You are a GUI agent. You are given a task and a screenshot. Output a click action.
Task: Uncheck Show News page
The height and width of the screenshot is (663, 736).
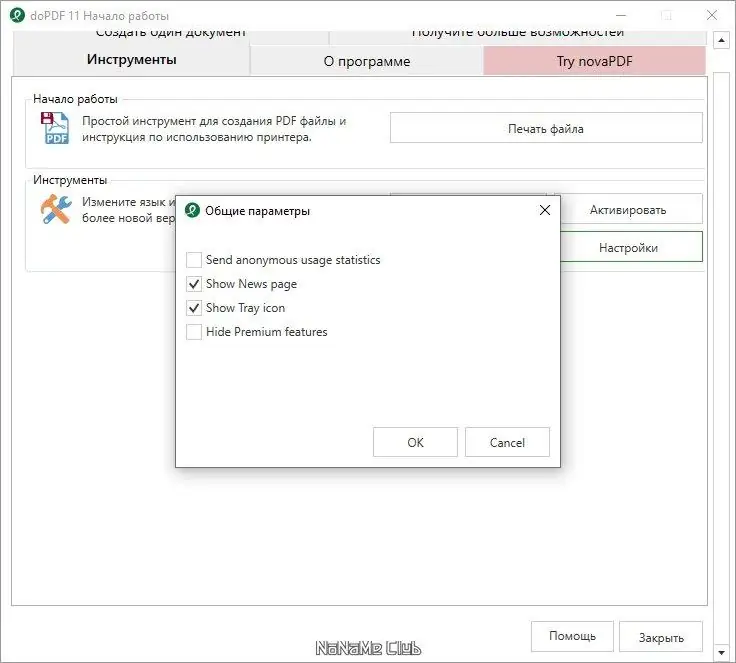tap(194, 284)
